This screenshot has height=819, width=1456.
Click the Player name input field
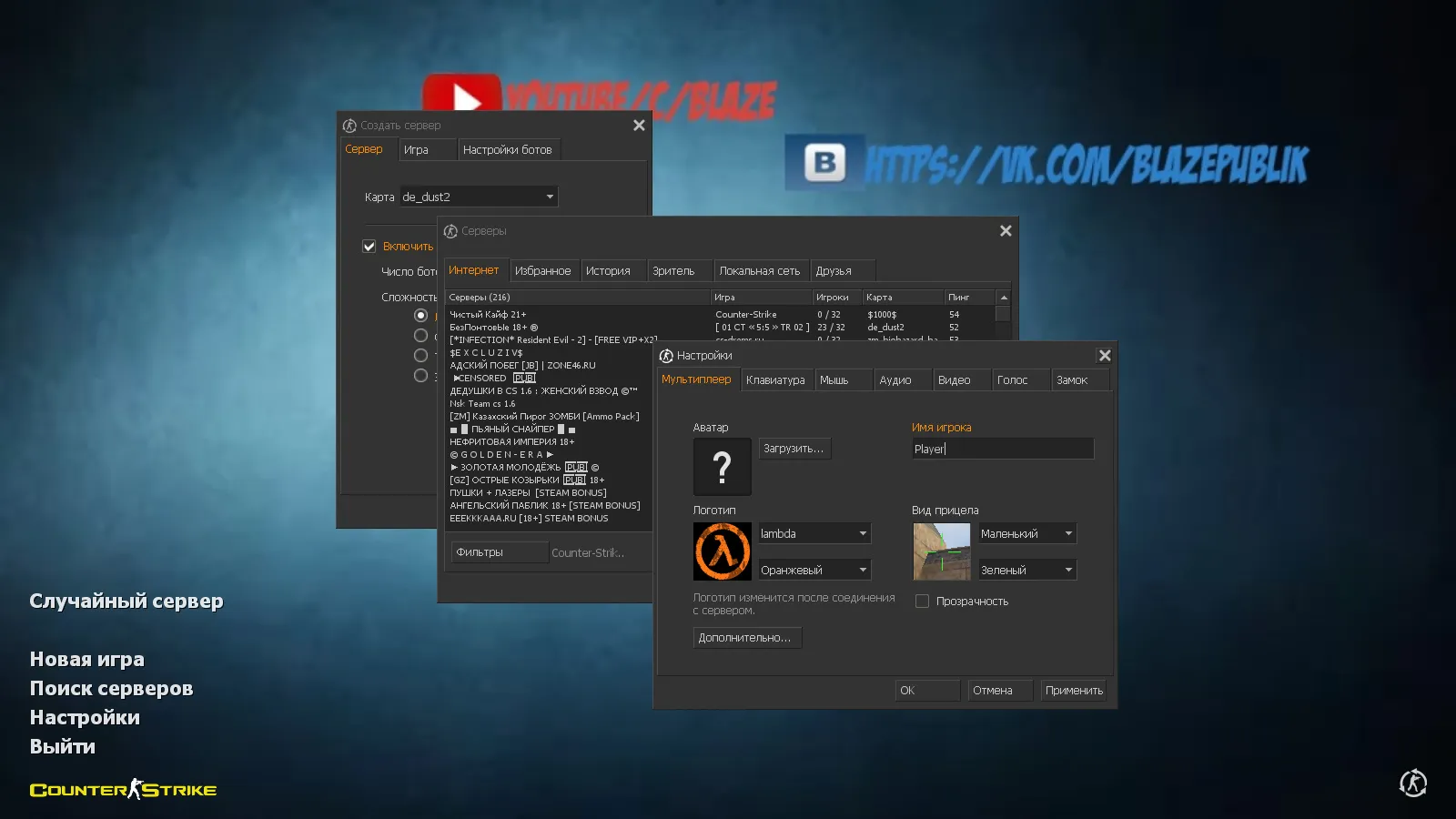pos(1001,448)
